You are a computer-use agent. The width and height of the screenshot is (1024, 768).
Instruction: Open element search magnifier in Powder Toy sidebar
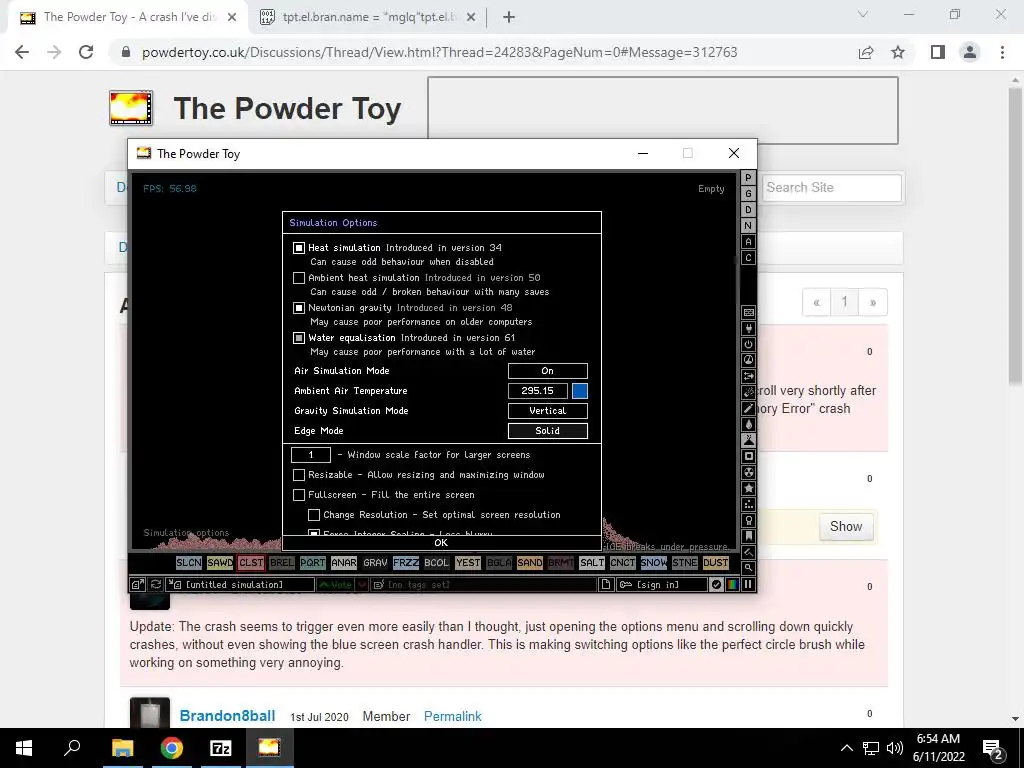[748, 568]
